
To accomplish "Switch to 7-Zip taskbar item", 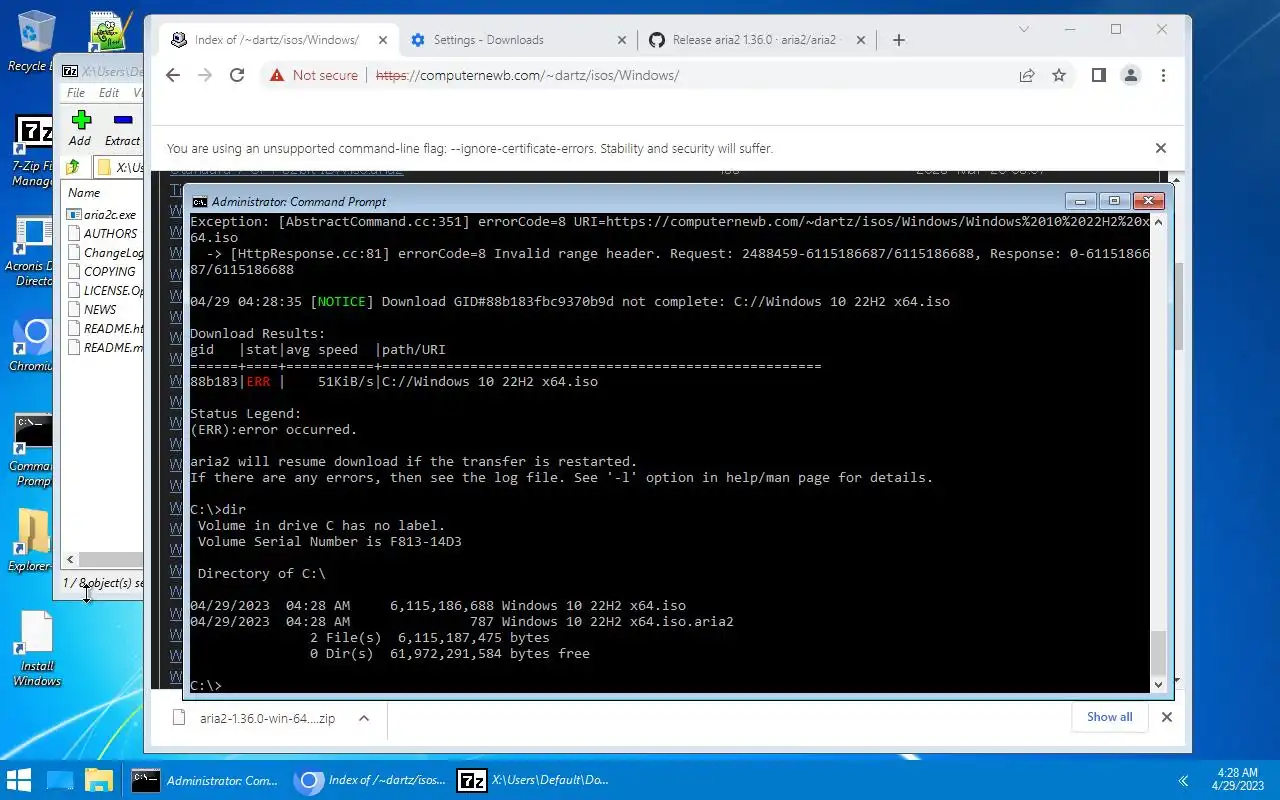I will click(532, 780).
